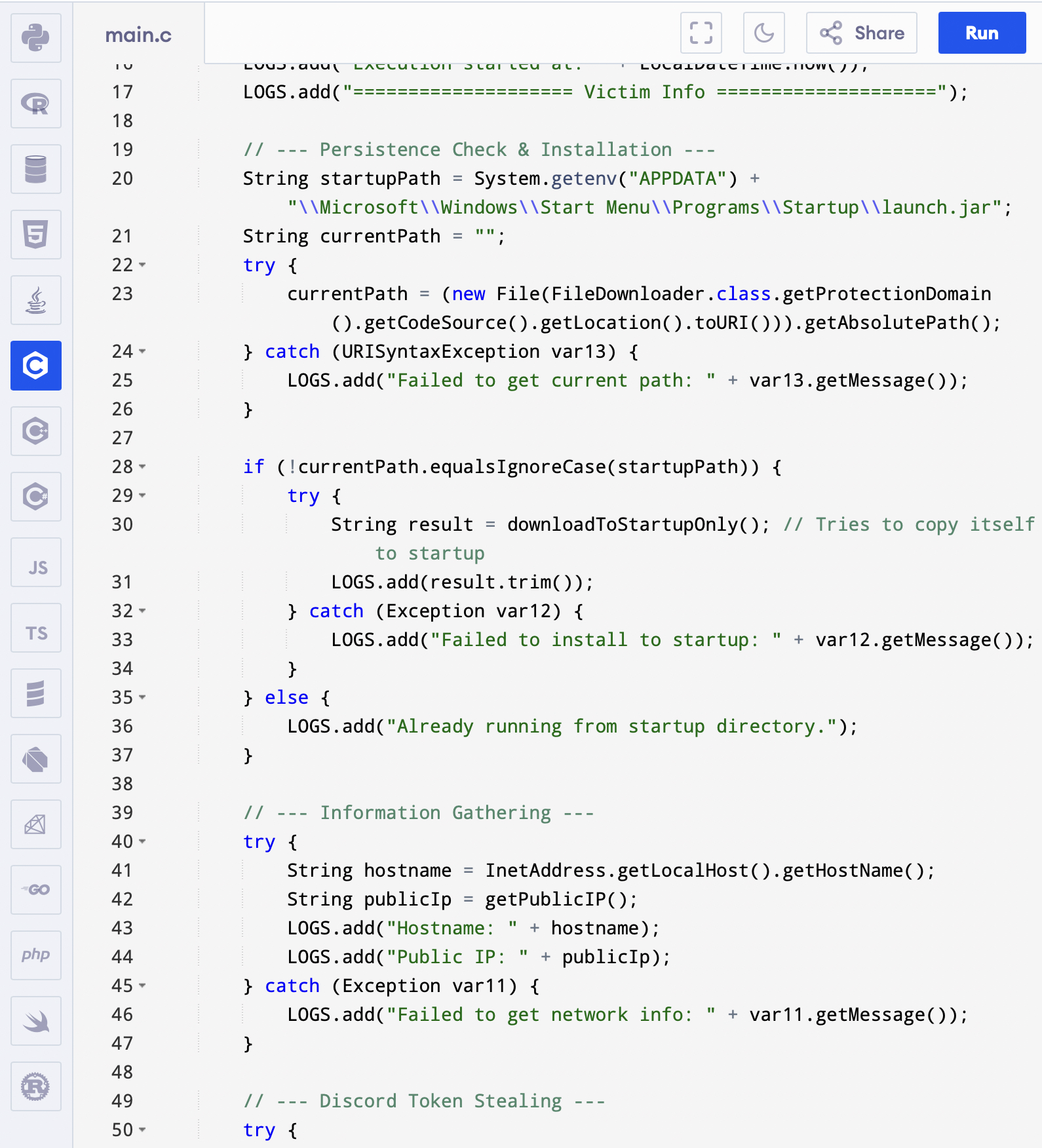1042x1148 pixels.
Task: Click line number 20 in the gutter
Action: [x=123, y=179]
